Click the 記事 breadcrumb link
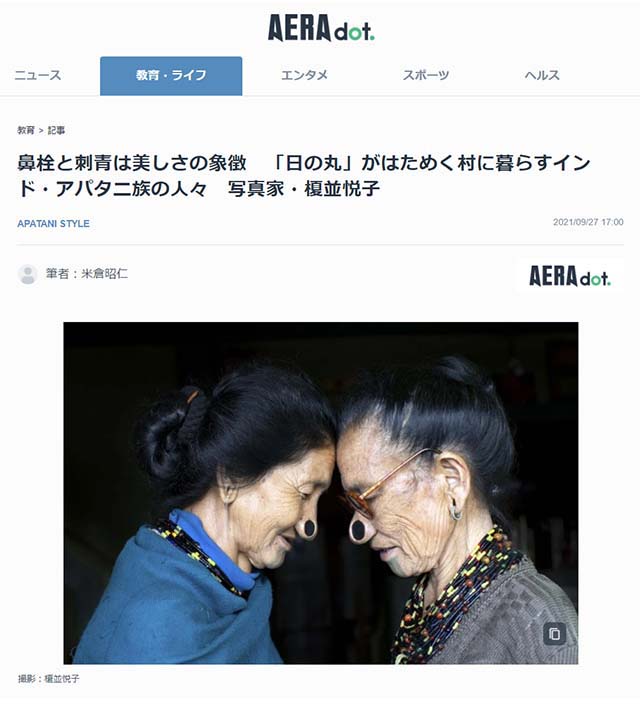The image size is (640, 720). point(56,130)
